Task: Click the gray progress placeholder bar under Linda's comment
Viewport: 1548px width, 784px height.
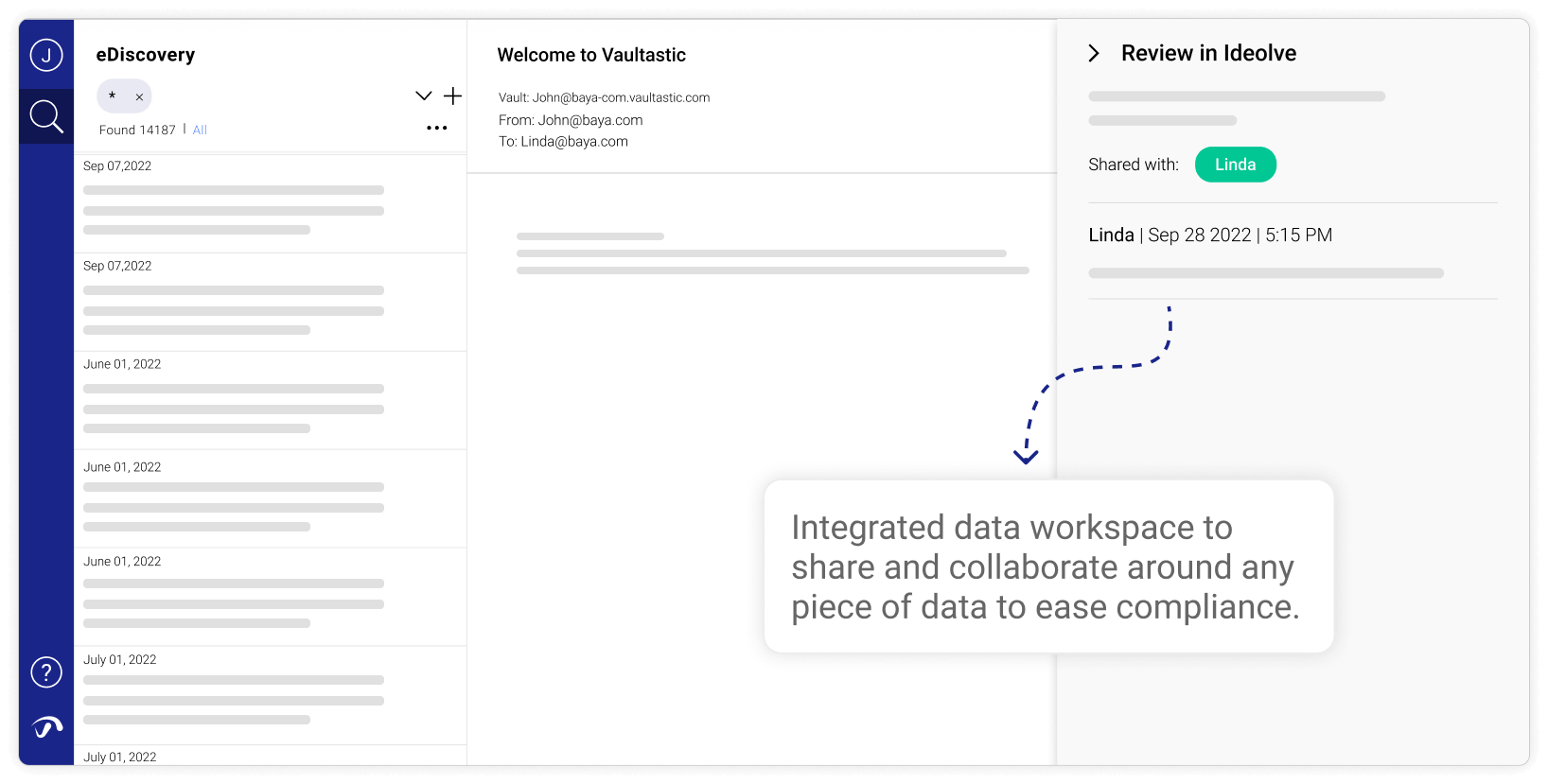Action: [x=1266, y=272]
